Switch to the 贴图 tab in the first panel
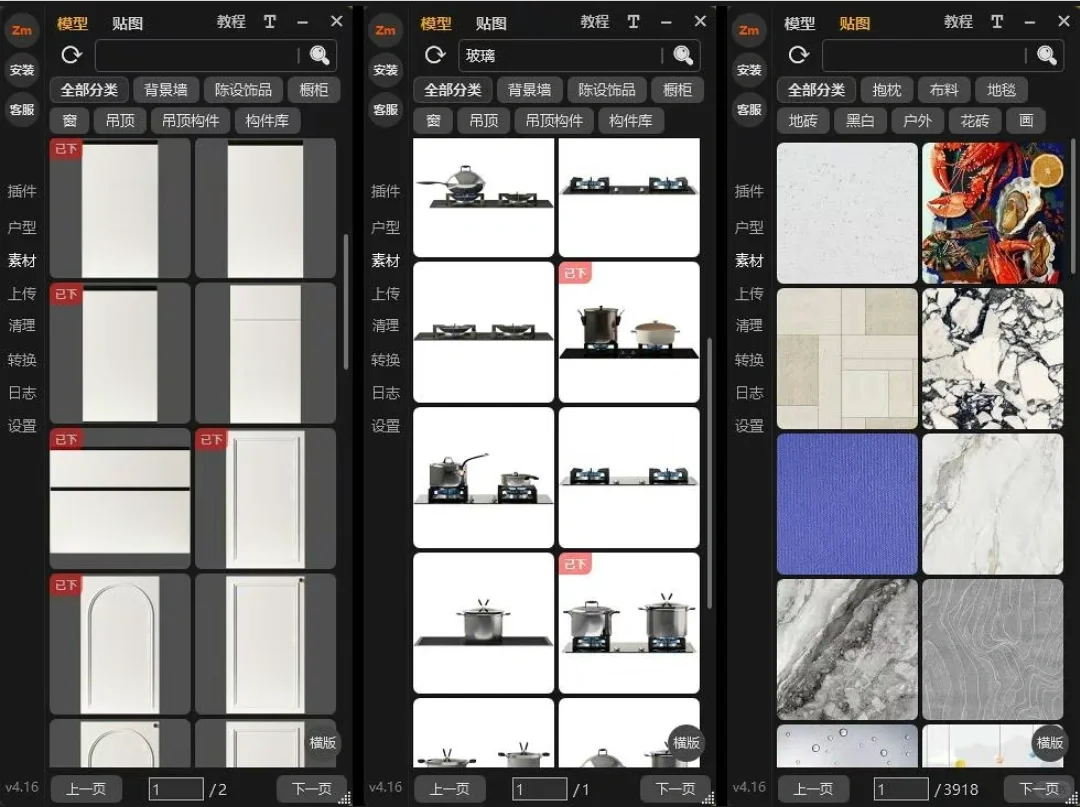Screen dimensions: 1080x807 click(127, 22)
